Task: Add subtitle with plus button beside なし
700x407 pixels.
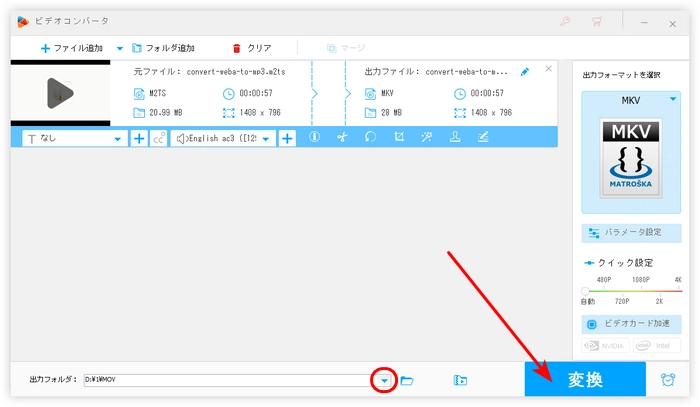Action: [x=139, y=139]
